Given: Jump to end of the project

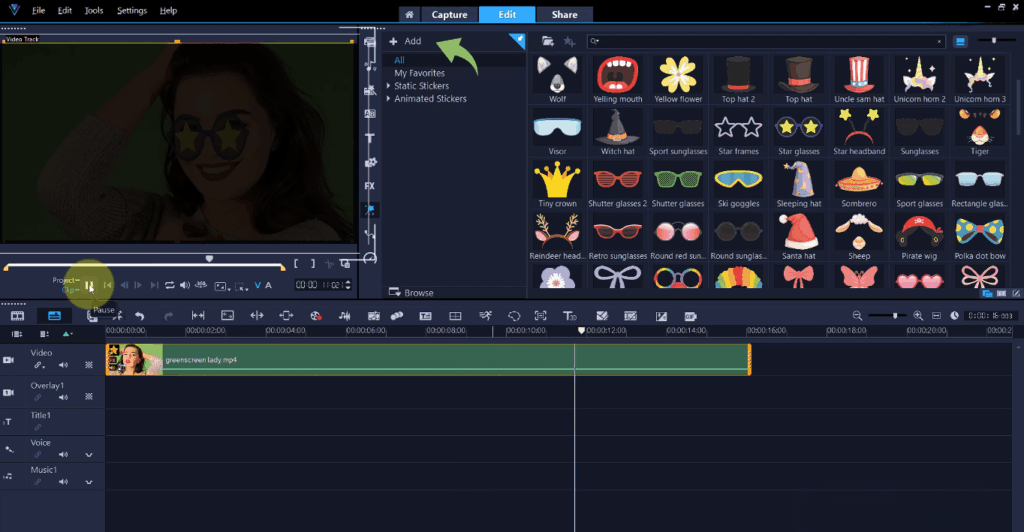Looking at the screenshot, I should pos(154,285).
